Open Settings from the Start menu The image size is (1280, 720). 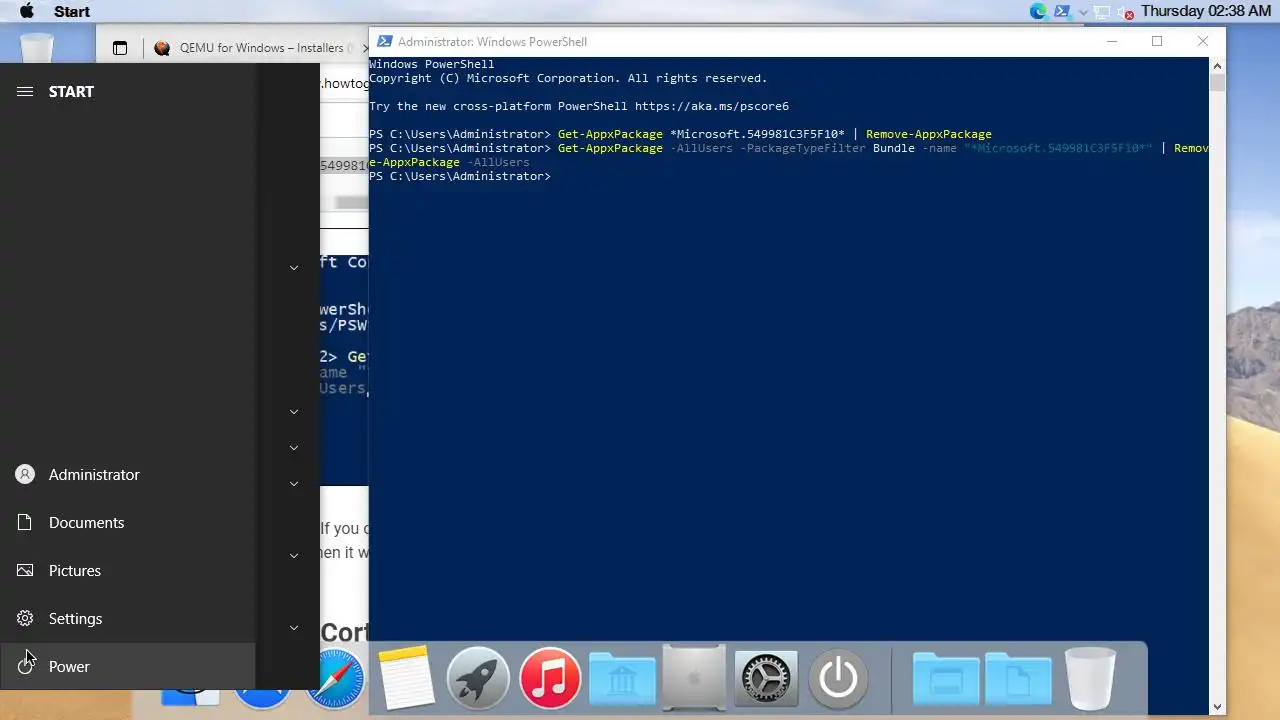pyautogui.click(x=128, y=619)
